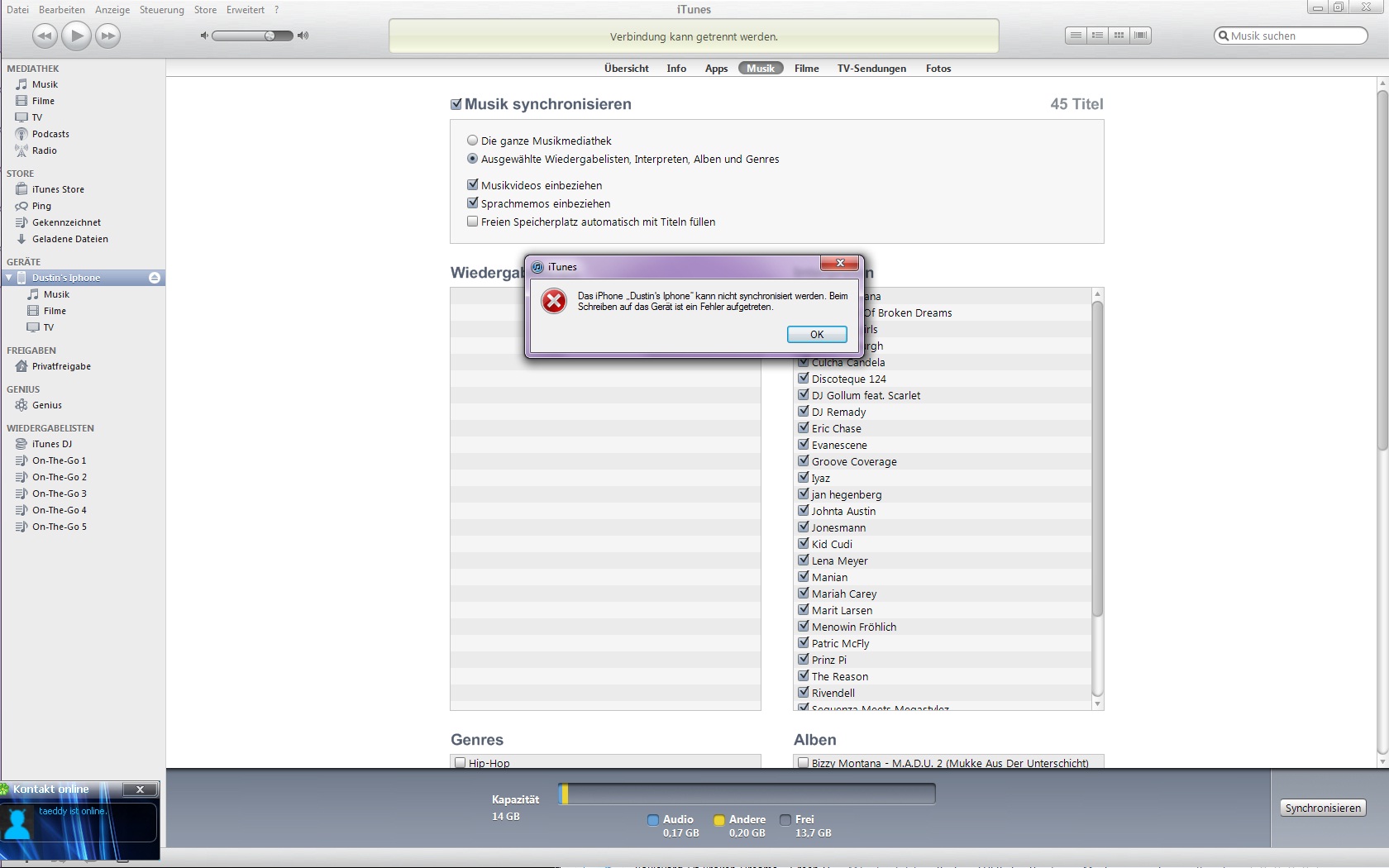Select Die ganze Musikmediathek option

(472, 141)
